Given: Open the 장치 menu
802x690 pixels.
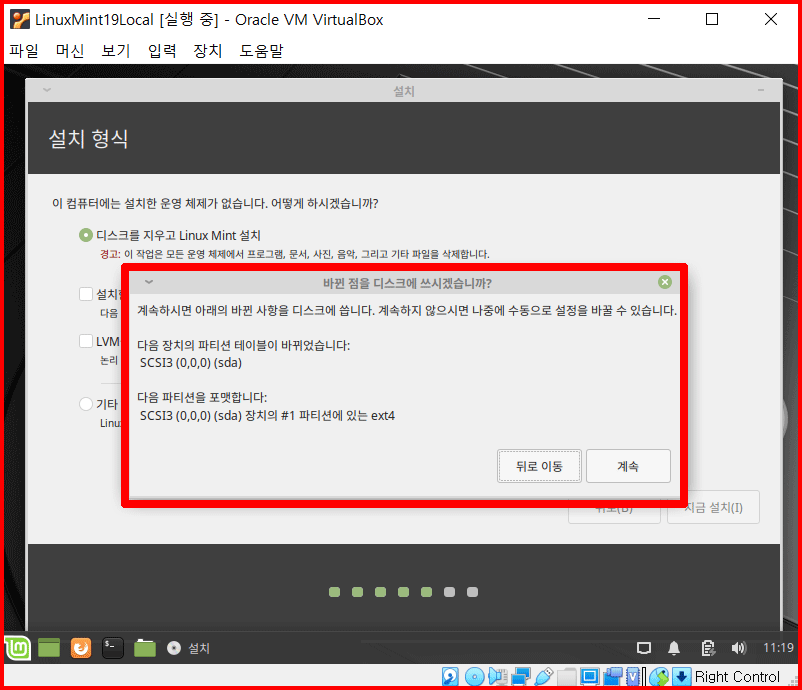Looking at the screenshot, I should [208, 51].
